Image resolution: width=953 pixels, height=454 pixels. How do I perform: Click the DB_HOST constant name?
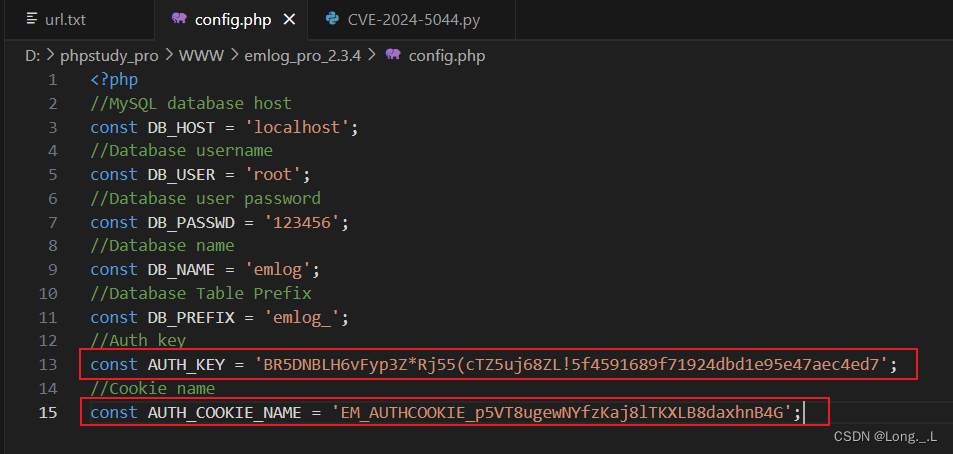tap(182, 127)
